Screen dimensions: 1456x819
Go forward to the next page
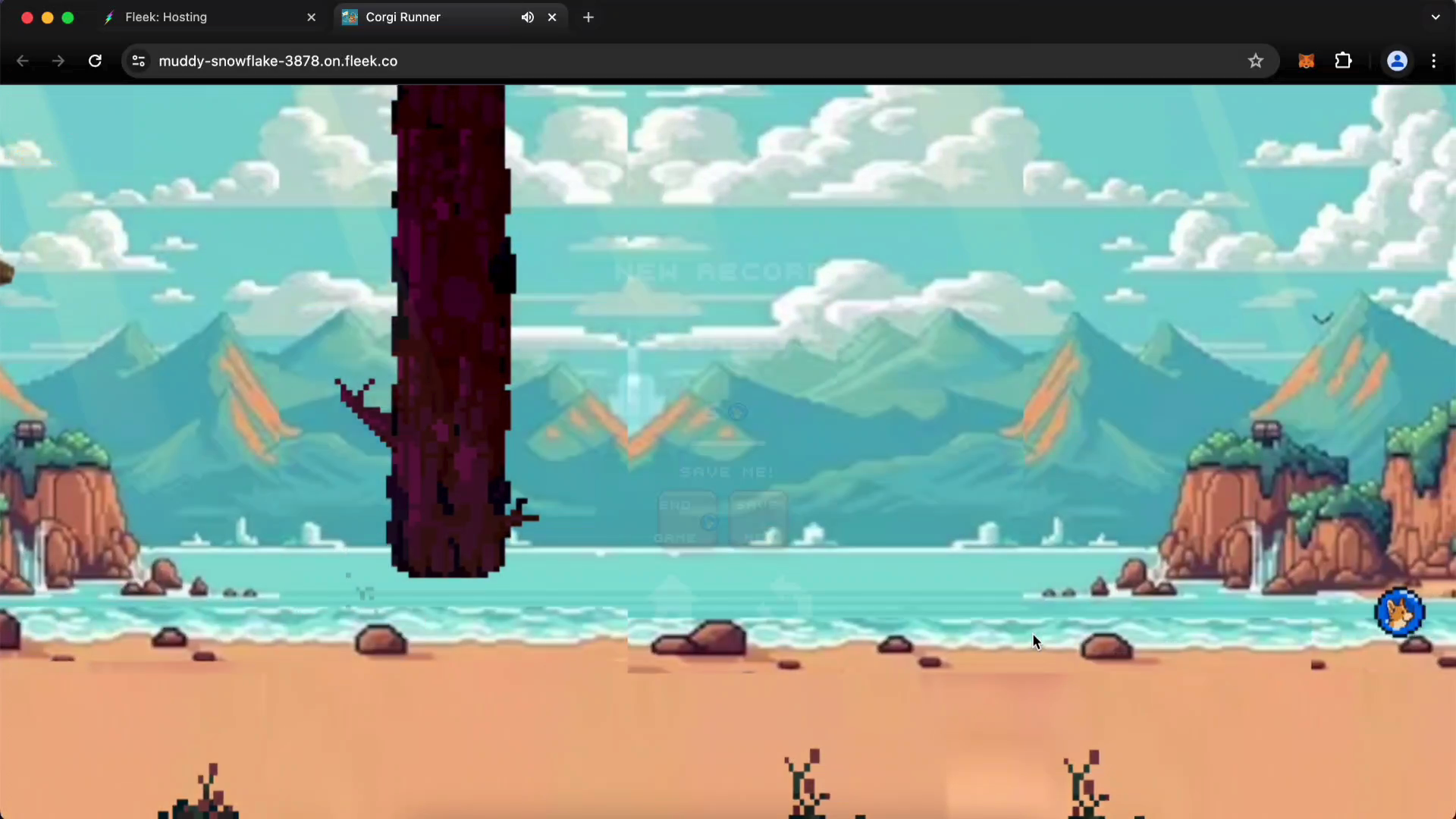tap(58, 61)
